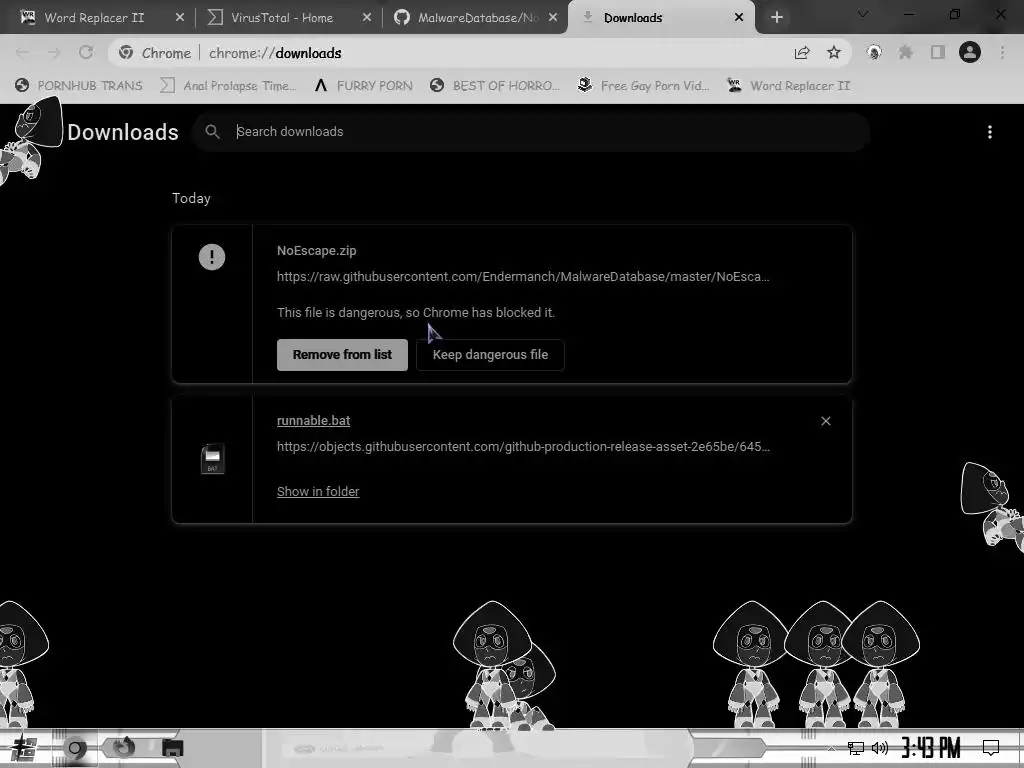This screenshot has height=768, width=1024.
Task: Open the network status tray icon
Action: click(856, 748)
